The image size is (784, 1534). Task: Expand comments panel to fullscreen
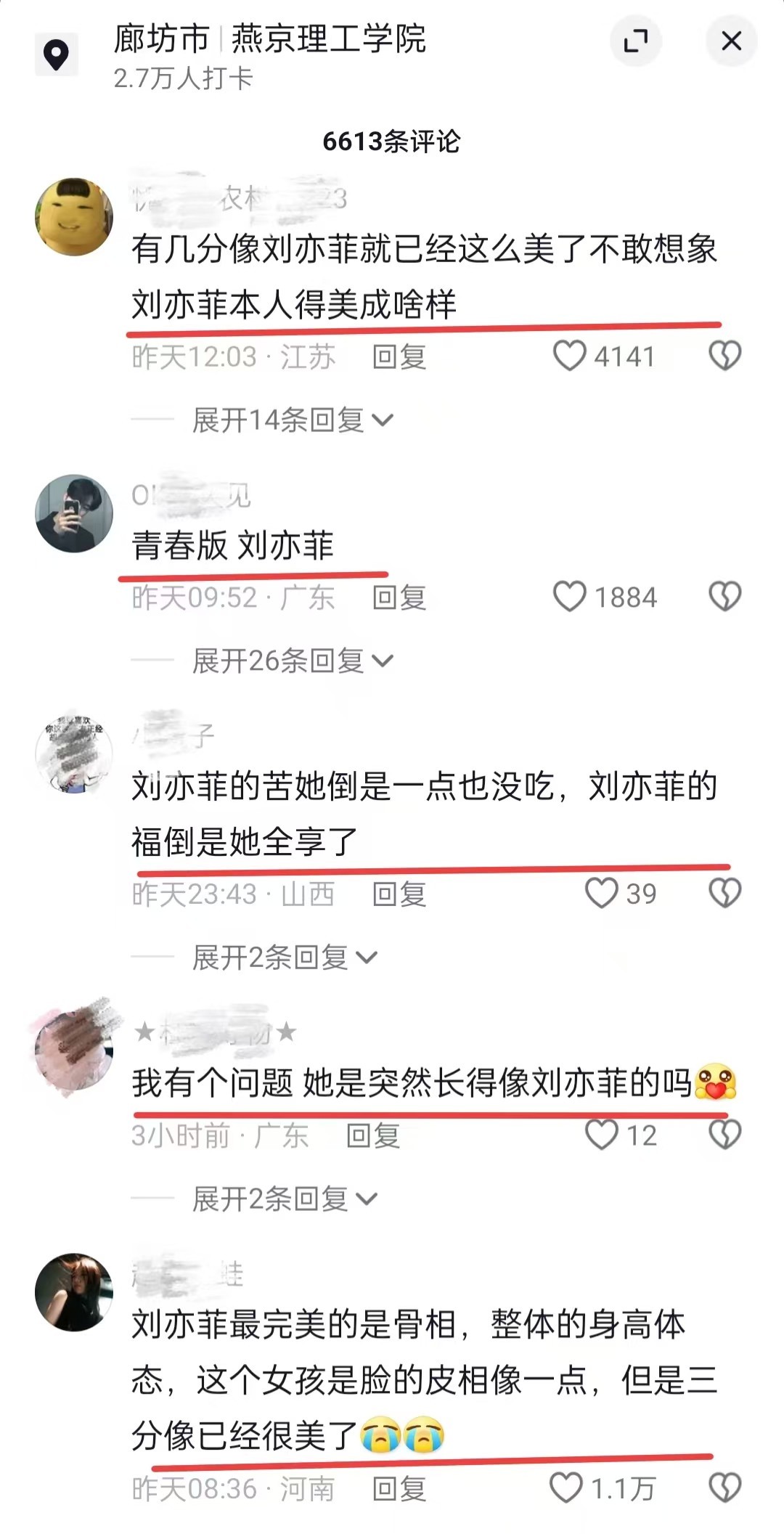click(636, 41)
